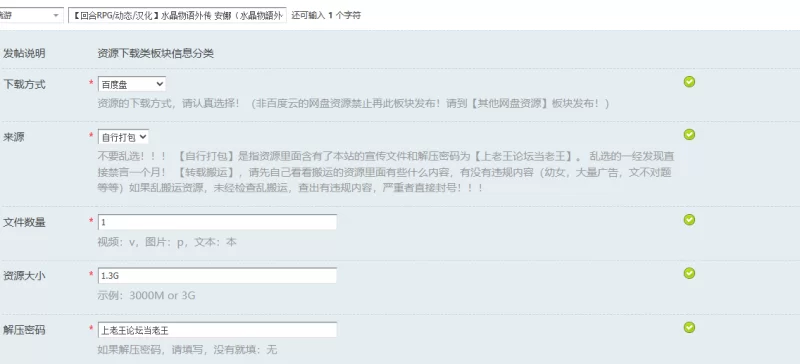Screen dimensions: 800x364
Task: Click the hint text 视频：v，图片：p，文本：本
Action: (167, 242)
